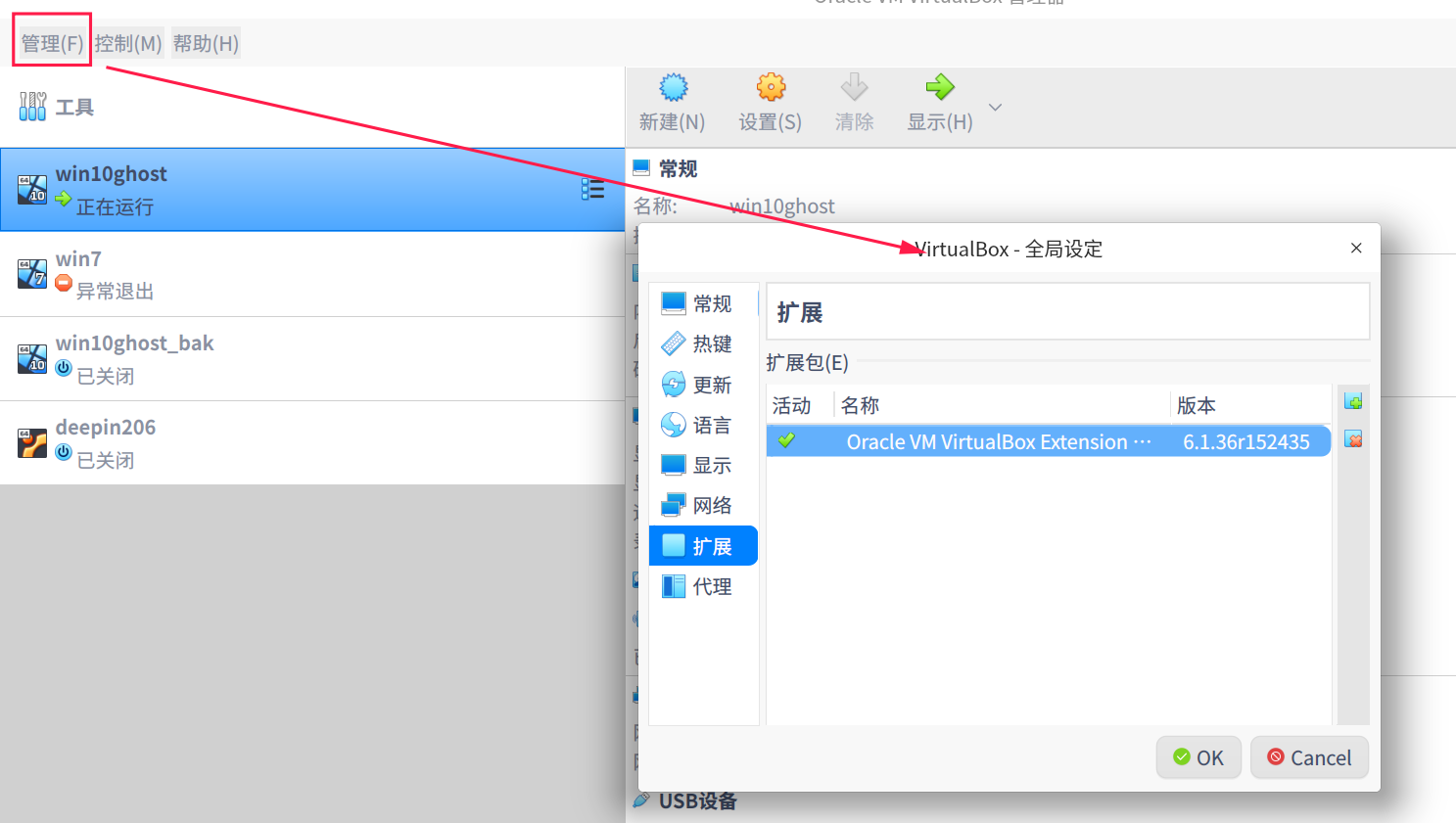The image size is (1456, 823).
Task: Open the 控制(M) menu
Action: 128,43
